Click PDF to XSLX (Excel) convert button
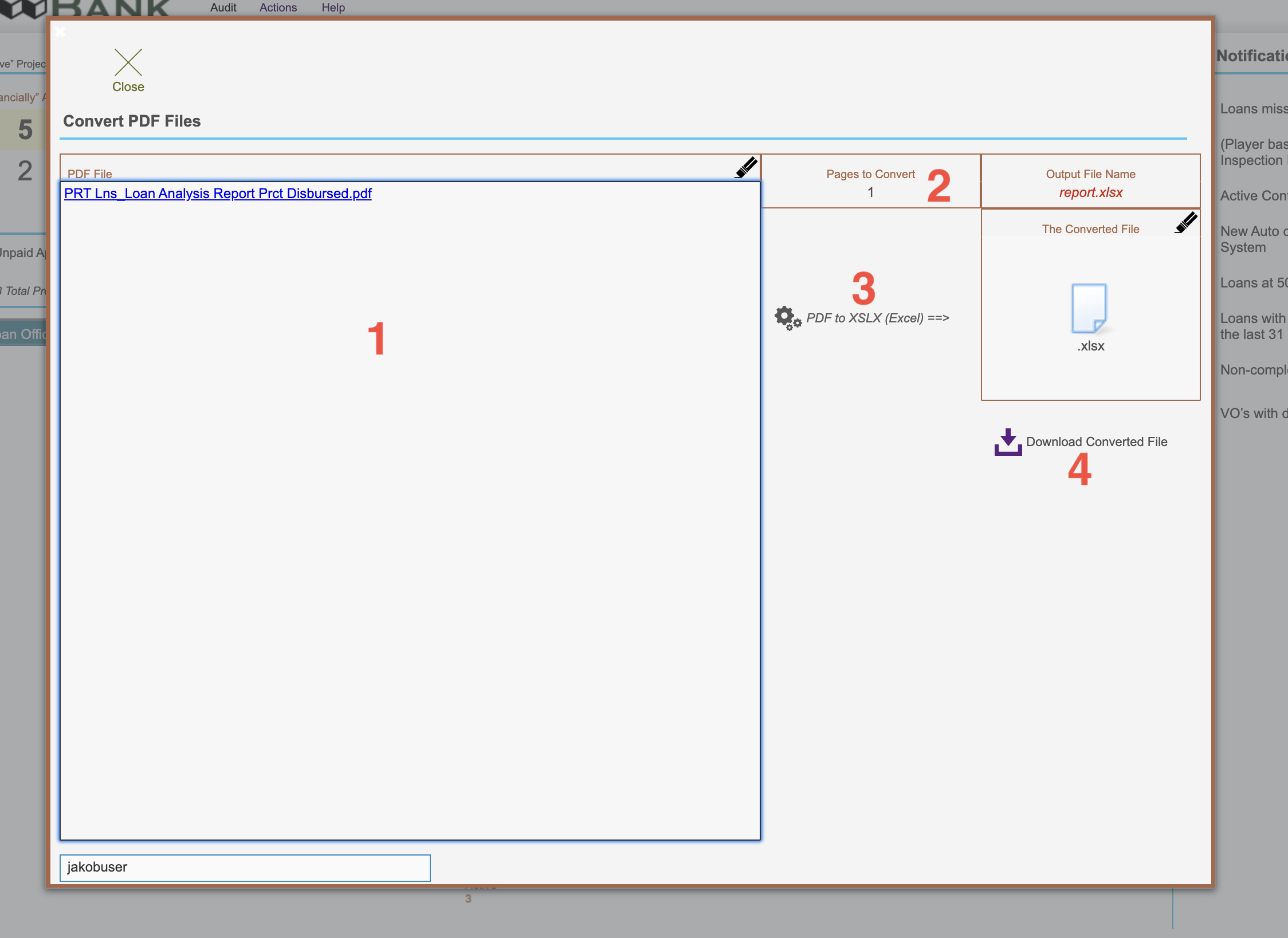The width and height of the screenshot is (1288, 938). [877, 318]
